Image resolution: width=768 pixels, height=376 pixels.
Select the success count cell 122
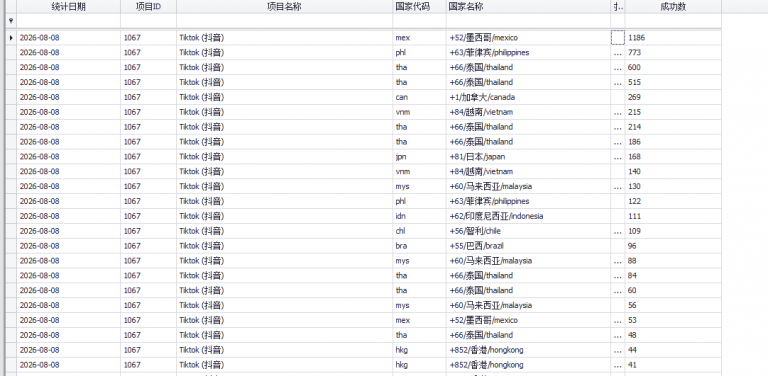tap(673, 201)
